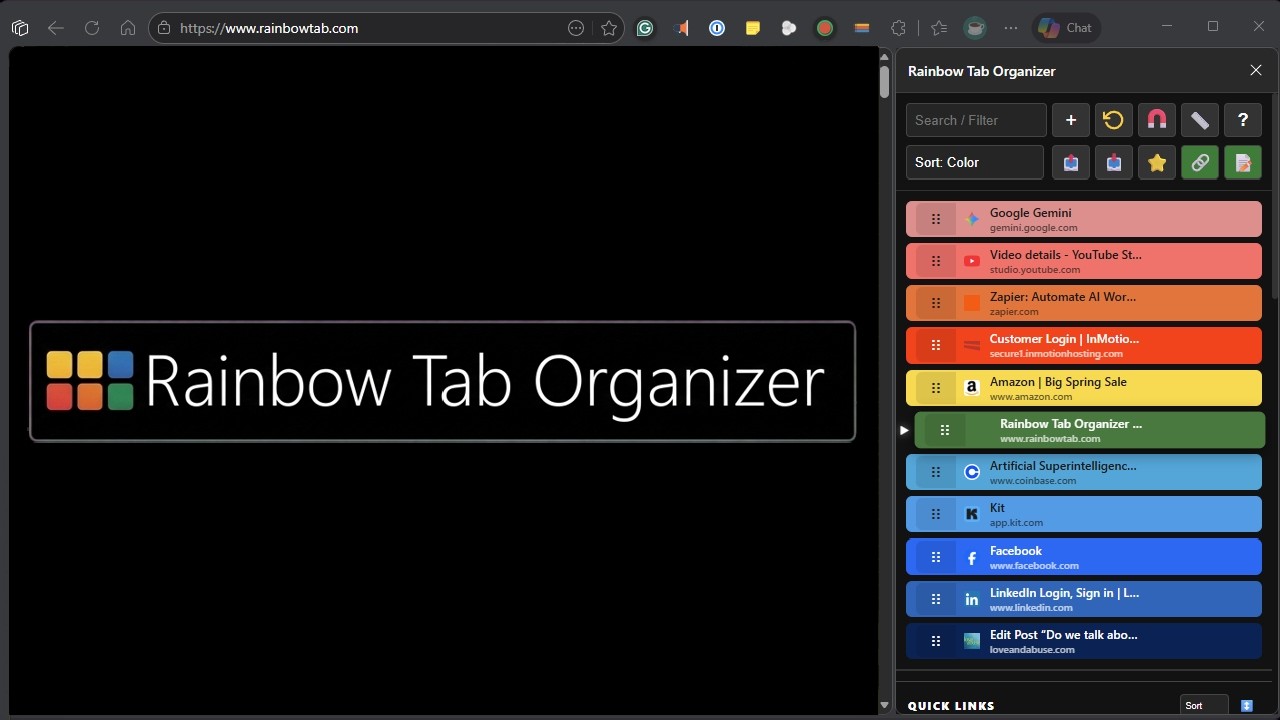Open the Rainbow Tab colored stripes extension icon
Screen dimensions: 1280x720
[862, 28]
